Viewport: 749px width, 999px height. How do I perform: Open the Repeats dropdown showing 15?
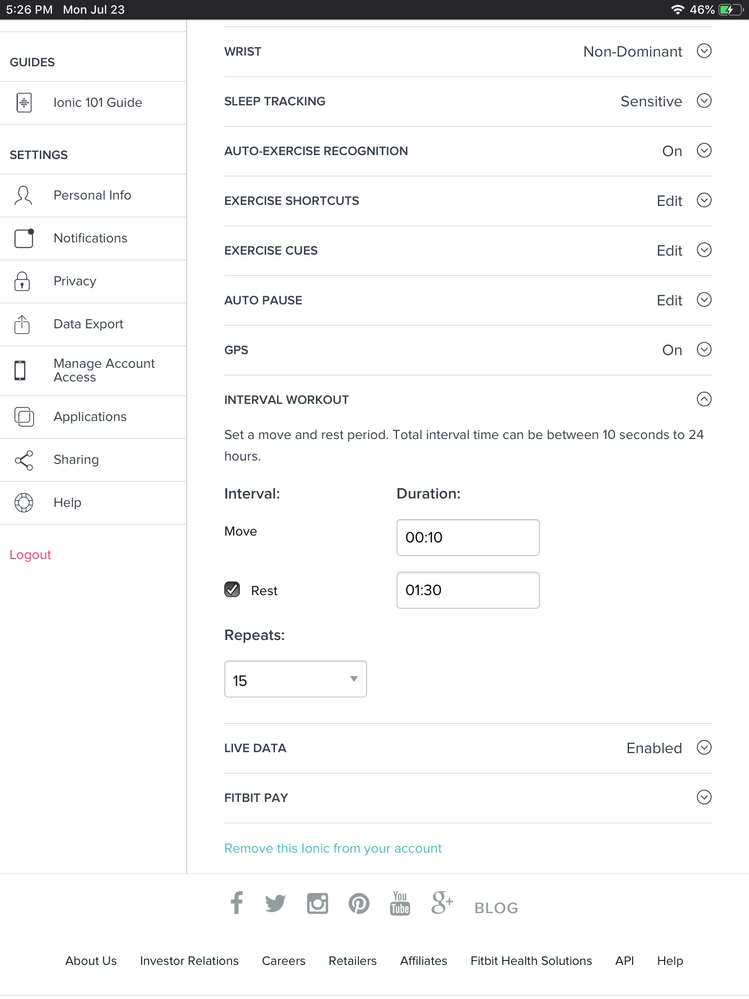click(295, 680)
